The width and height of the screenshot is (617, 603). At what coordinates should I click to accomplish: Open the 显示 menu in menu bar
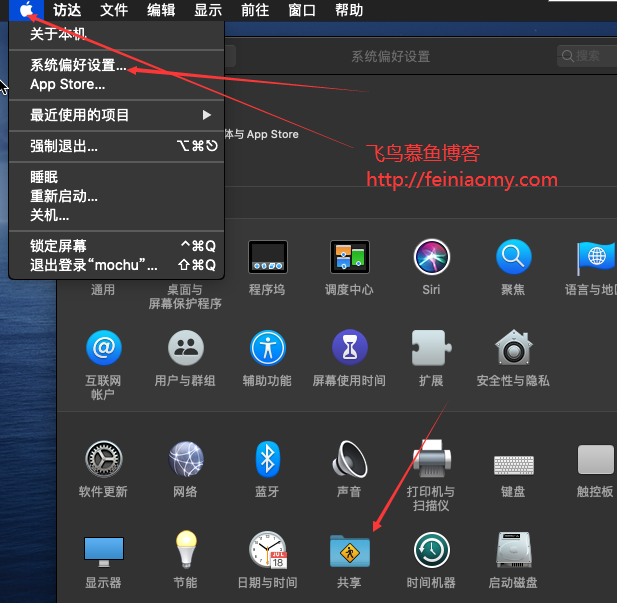pyautogui.click(x=208, y=10)
